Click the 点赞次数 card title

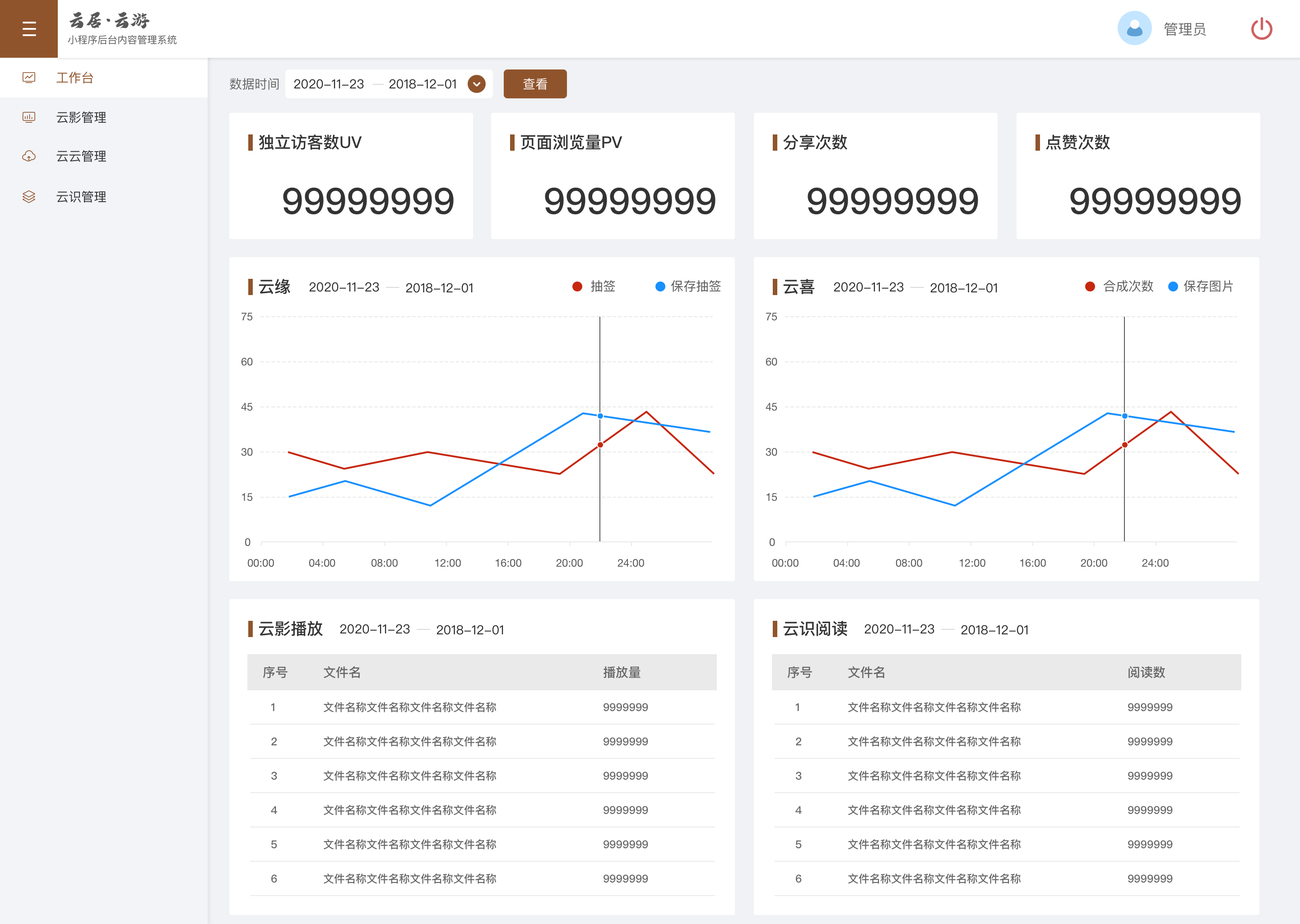pos(1077,142)
